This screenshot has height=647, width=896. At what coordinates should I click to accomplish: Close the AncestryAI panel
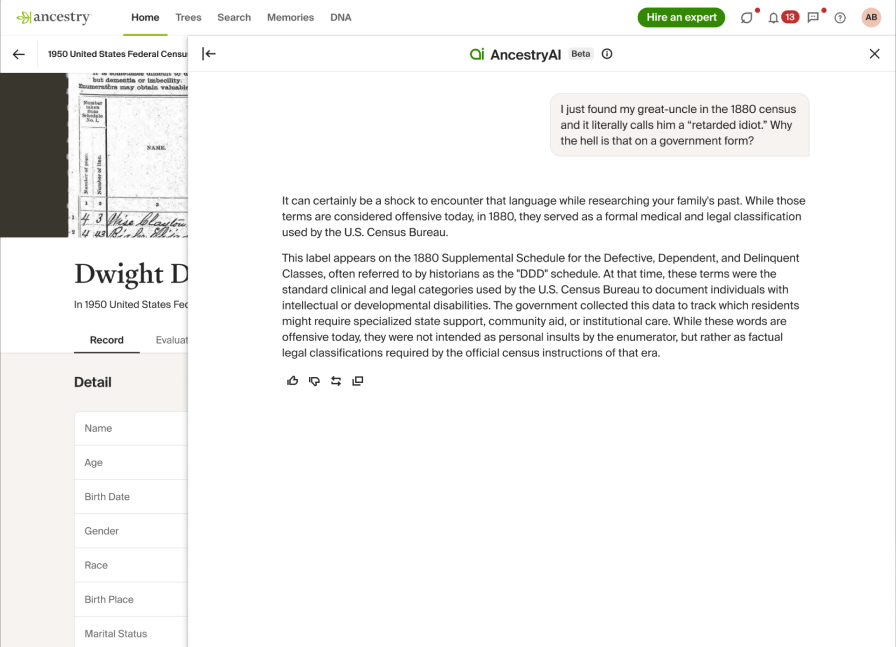[874, 54]
